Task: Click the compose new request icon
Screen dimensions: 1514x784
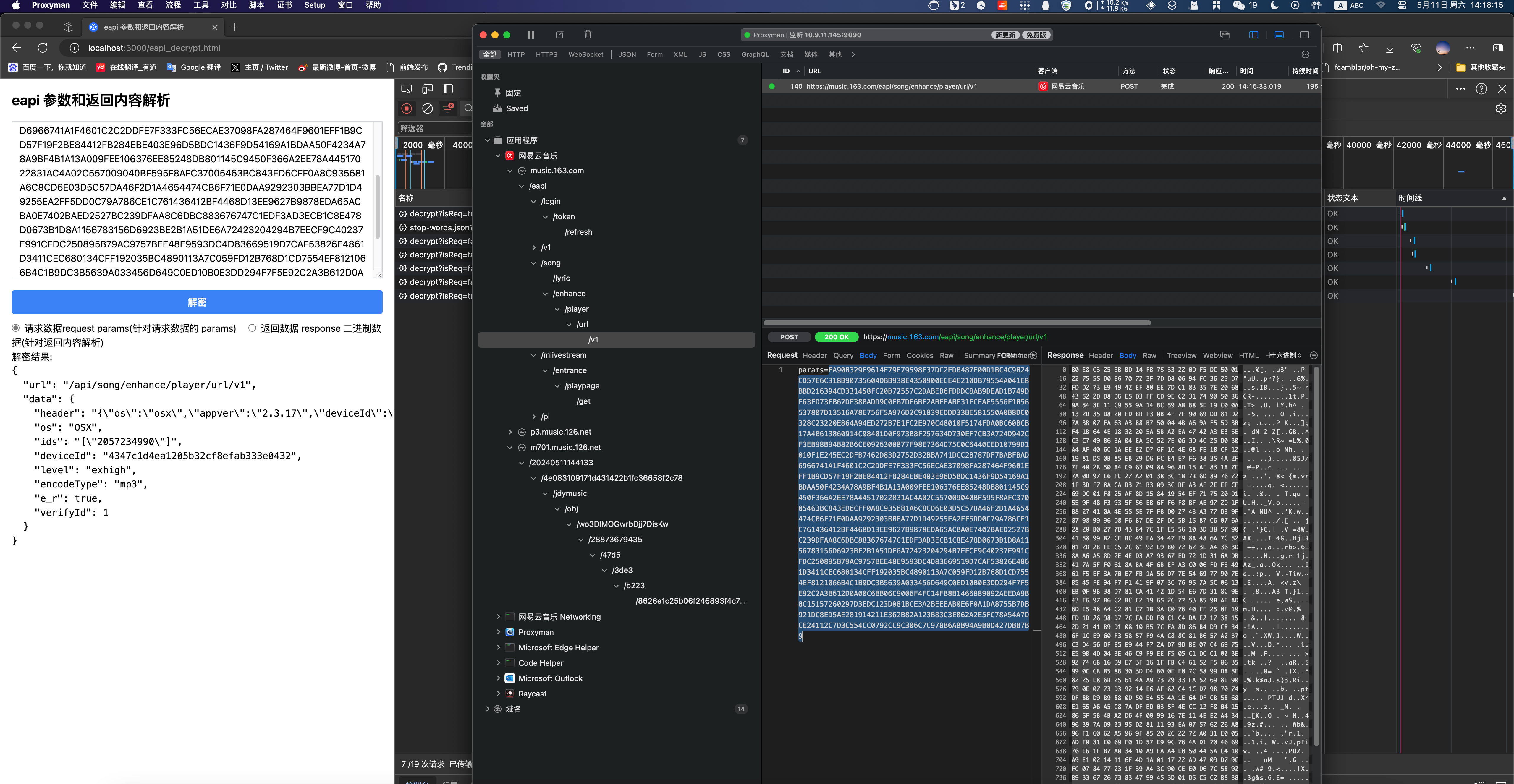Action: pos(559,35)
